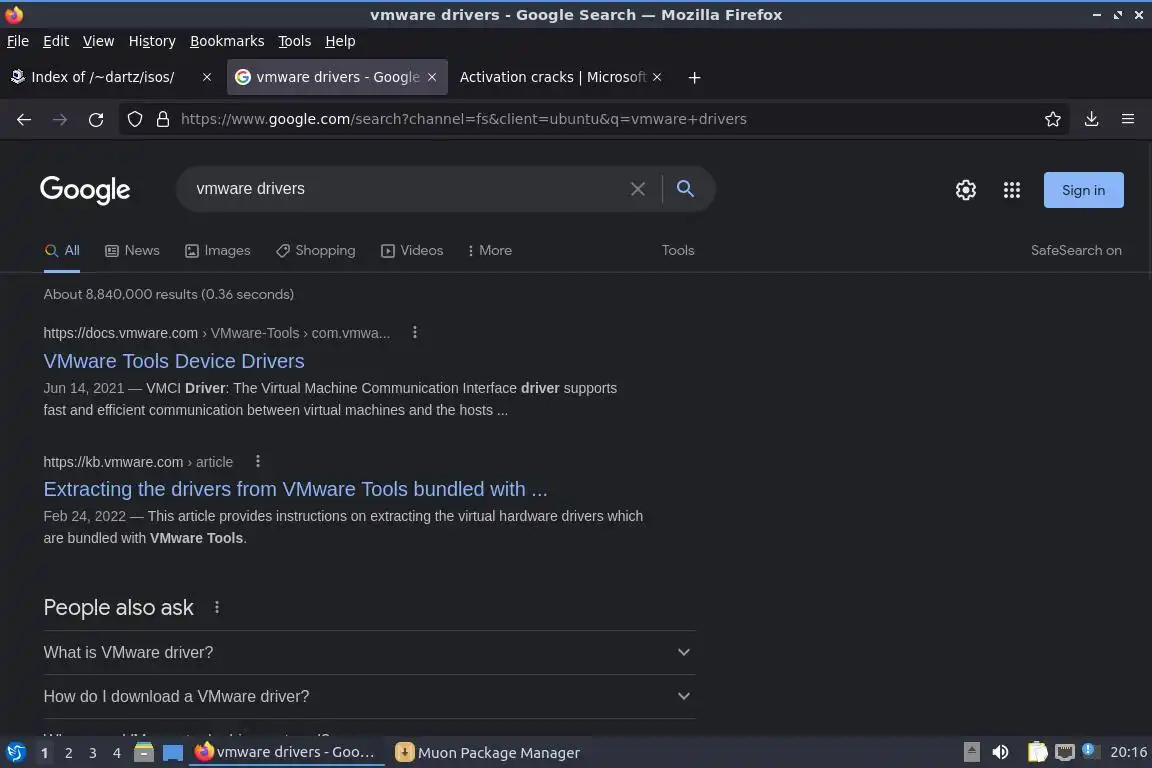Screen dimensions: 1152x768
Task: Open a new browser tab
Action: [x=694, y=77]
